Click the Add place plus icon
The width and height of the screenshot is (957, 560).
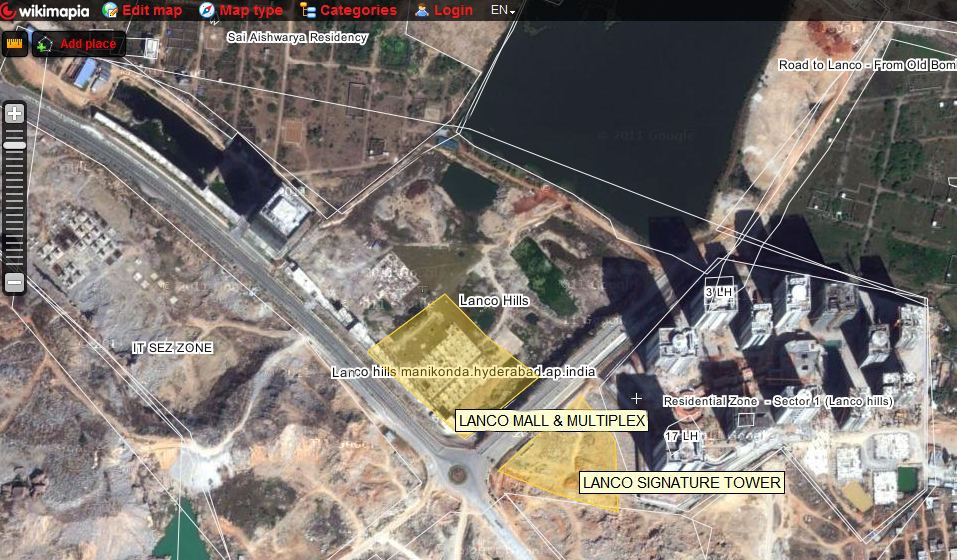[x=44, y=45]
